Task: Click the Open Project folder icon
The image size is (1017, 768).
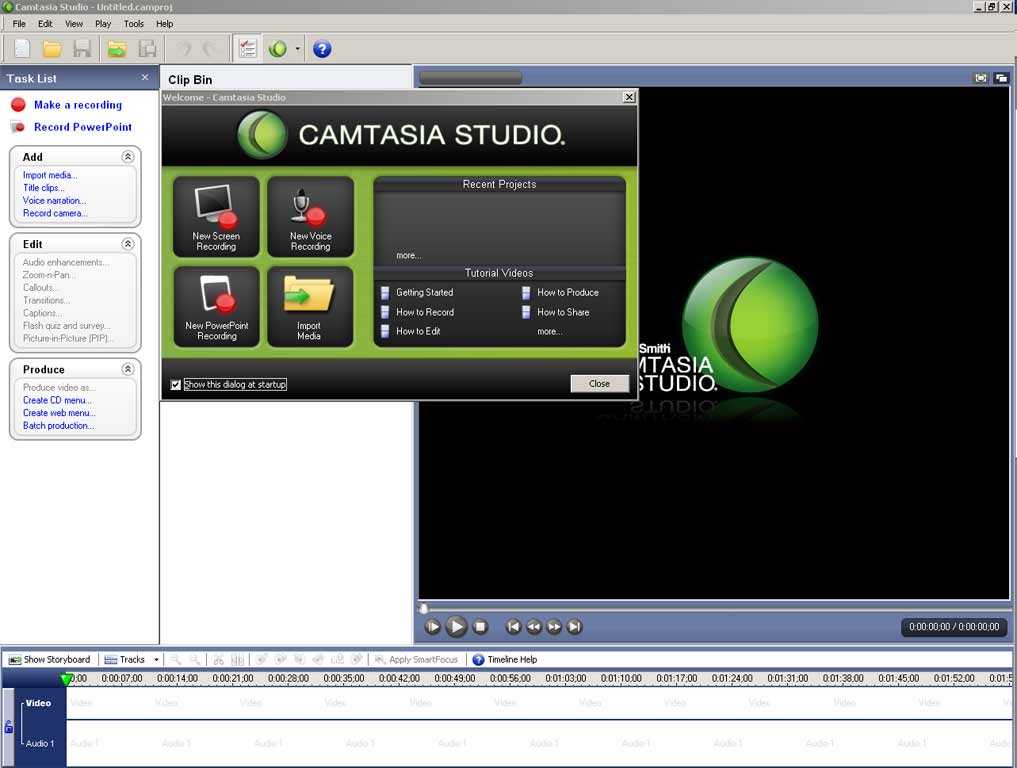Action: (x=52, y=49)
